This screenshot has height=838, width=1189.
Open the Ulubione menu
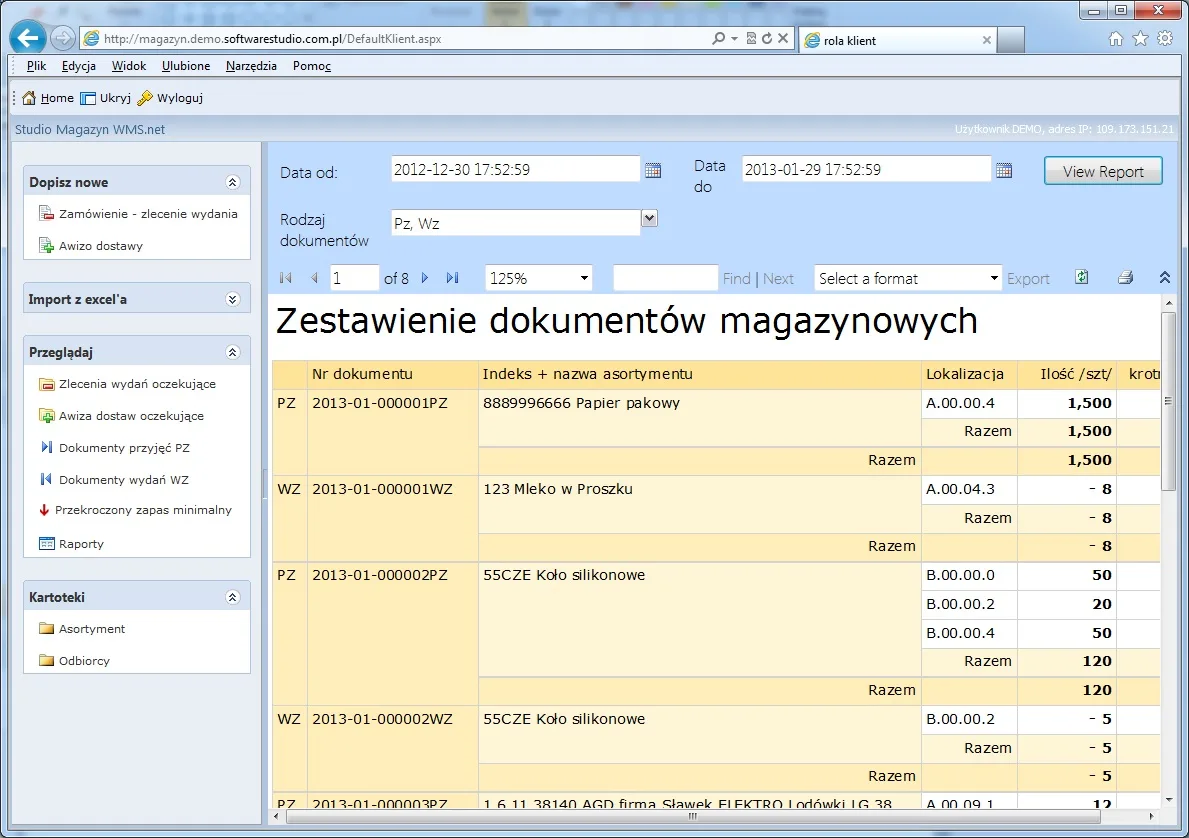point(186,66)
